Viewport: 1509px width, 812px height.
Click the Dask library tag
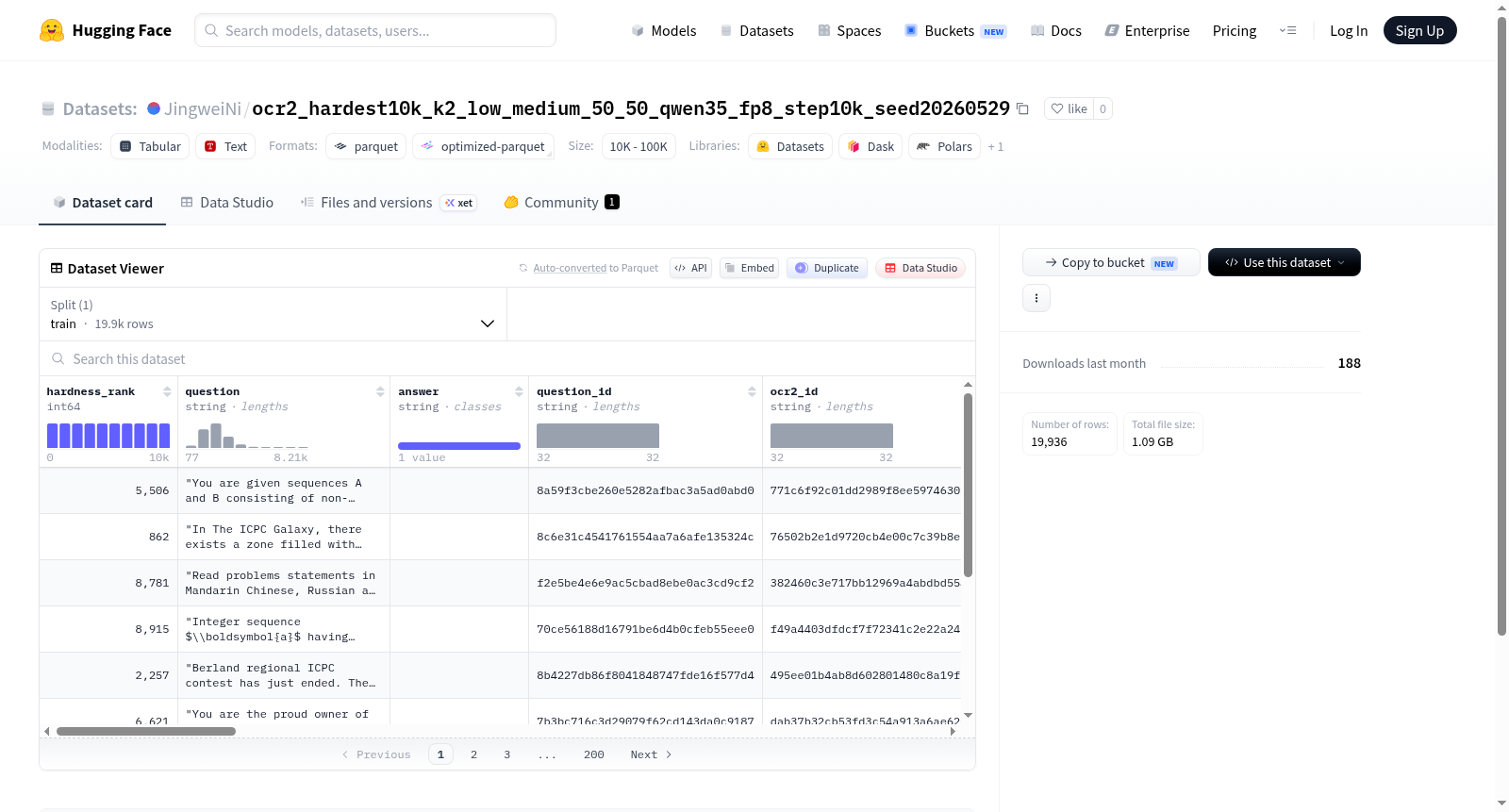pos(871,146)
